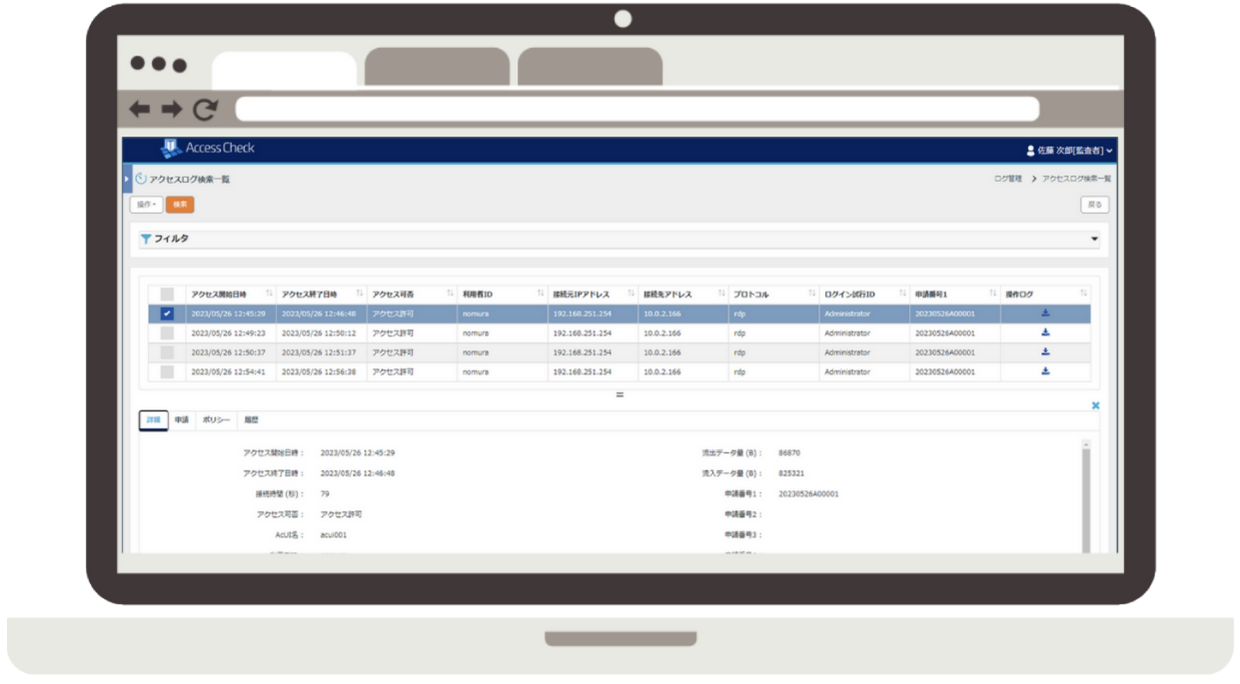Viewport: 1240px width, 684px height.
Task: Click the funnel icon next to フィルタ
Action: coord(146,239)
